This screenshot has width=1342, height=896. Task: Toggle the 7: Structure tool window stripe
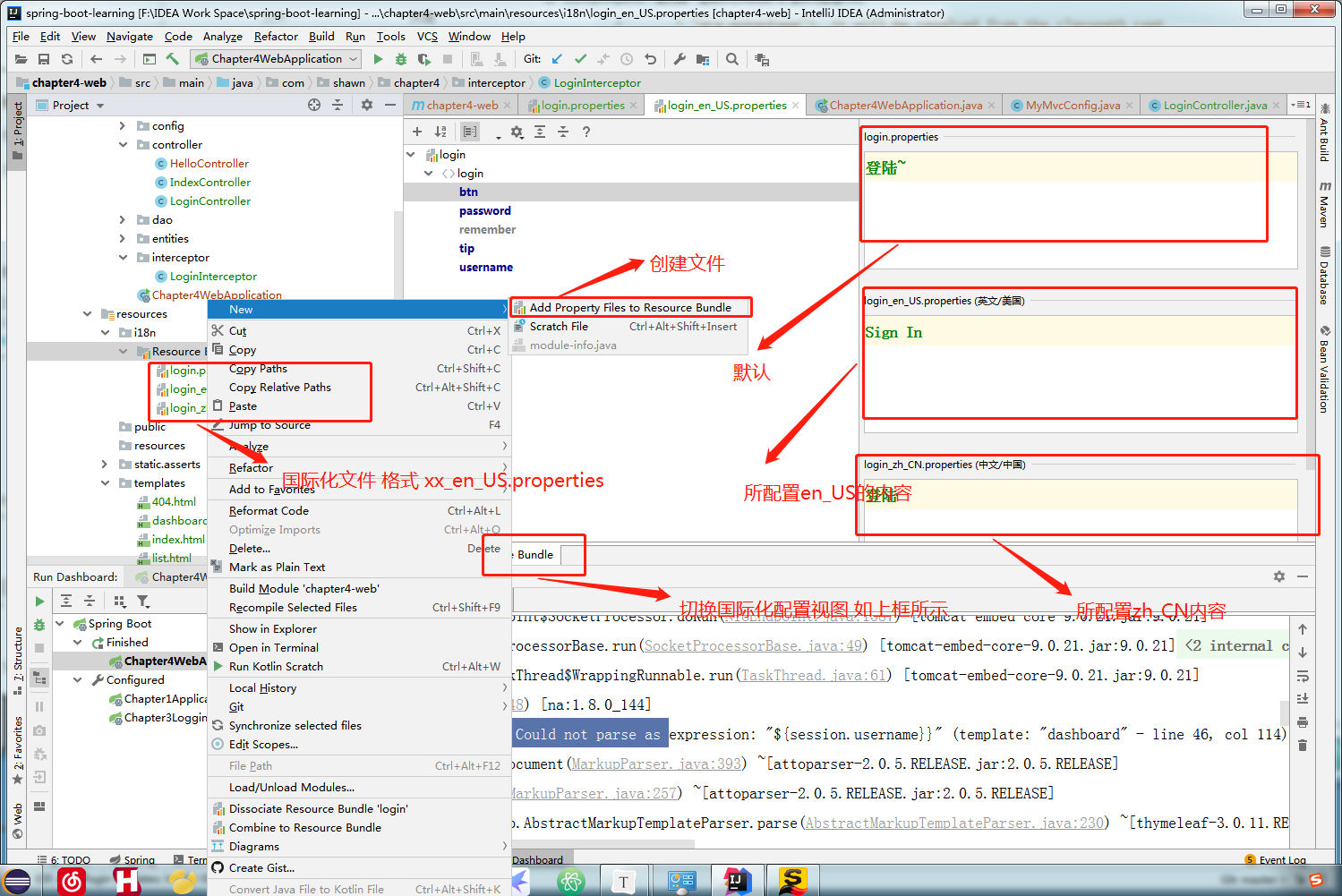click(x=17, y=661)
